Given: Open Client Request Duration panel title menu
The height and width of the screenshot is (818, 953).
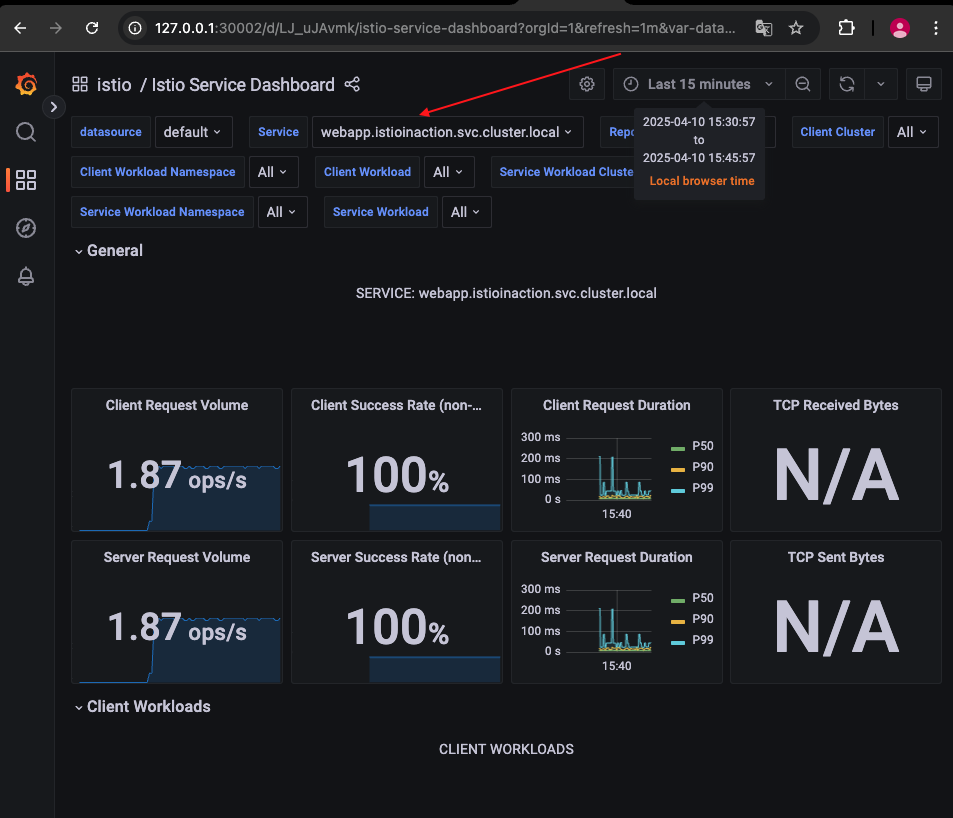Looking at the screenshot, I should click(616, 405).
